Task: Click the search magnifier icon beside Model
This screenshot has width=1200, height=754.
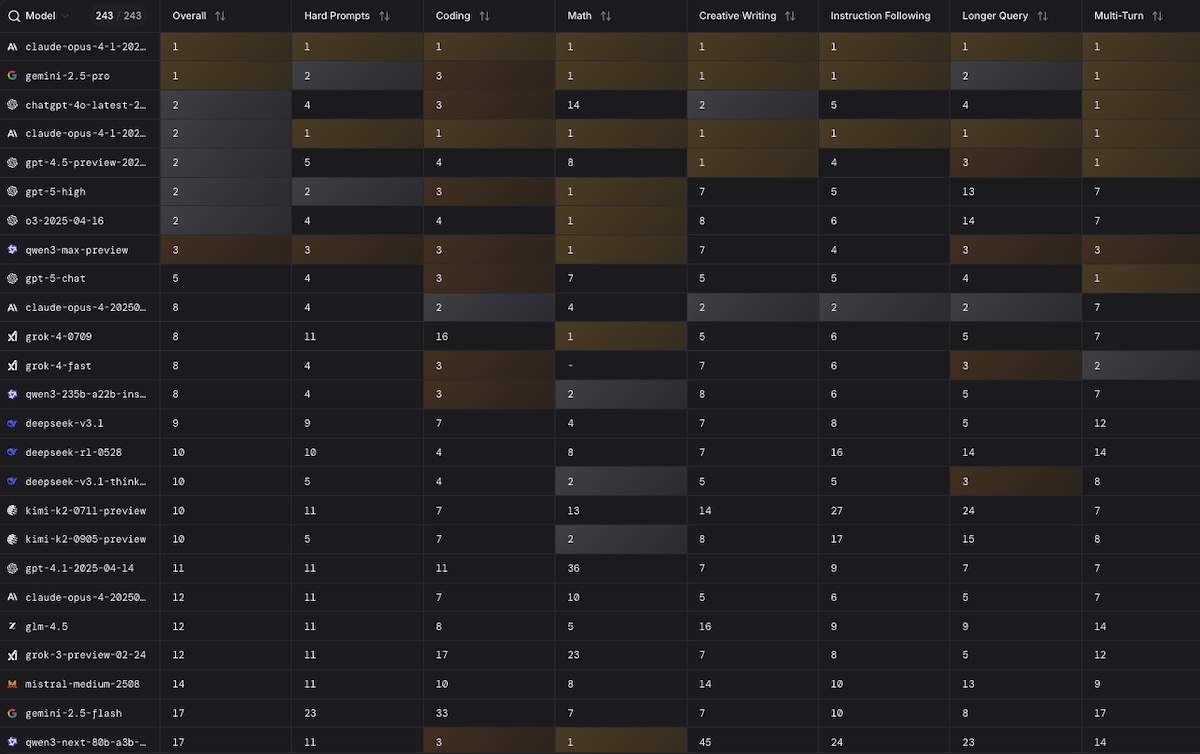Action: click(14, 16)
